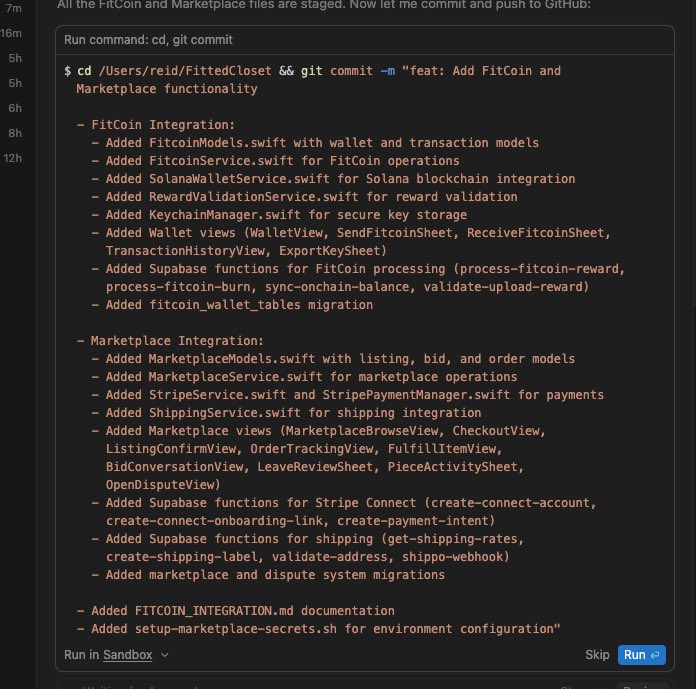This screenshot has width=696, height=689.
Task: Click the line mentioning SolanaWalletService.swift
Action: pos(333,179)
